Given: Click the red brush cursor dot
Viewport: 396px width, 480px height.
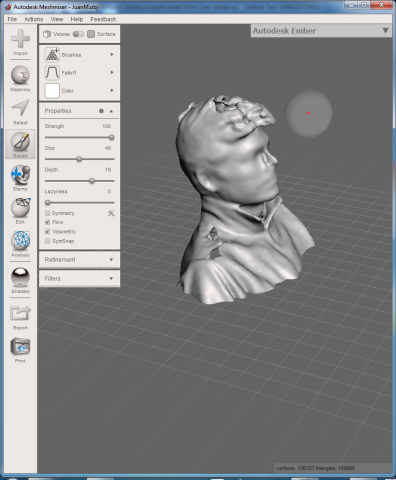Looking at the screenshot, I should click(x=309, y=113).
